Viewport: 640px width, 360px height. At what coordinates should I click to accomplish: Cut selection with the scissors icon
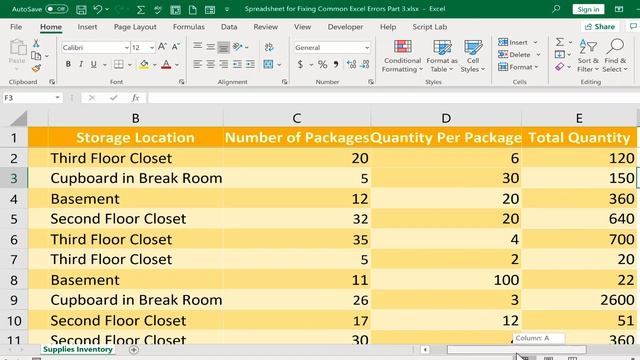point(36,43)
